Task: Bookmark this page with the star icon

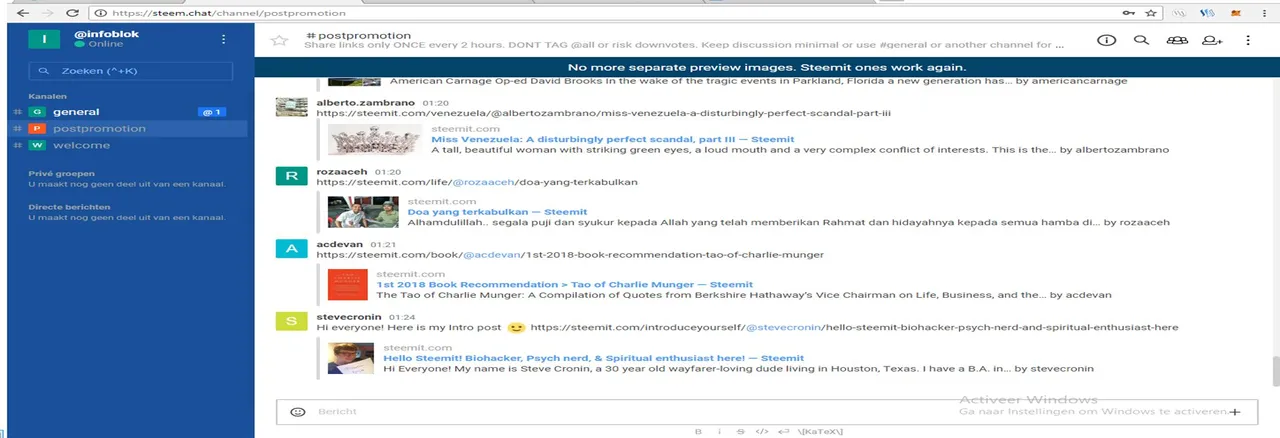Action: point(1151,13)
